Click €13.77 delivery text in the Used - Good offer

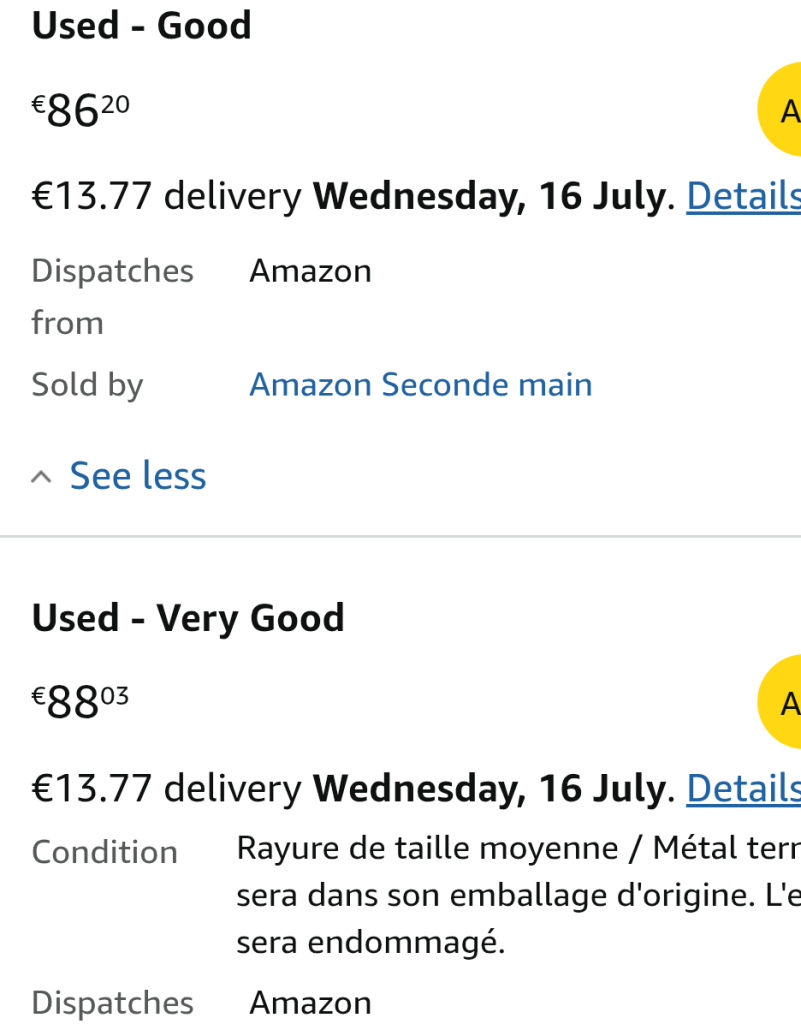pyautogui.click(x=167, y=196)
